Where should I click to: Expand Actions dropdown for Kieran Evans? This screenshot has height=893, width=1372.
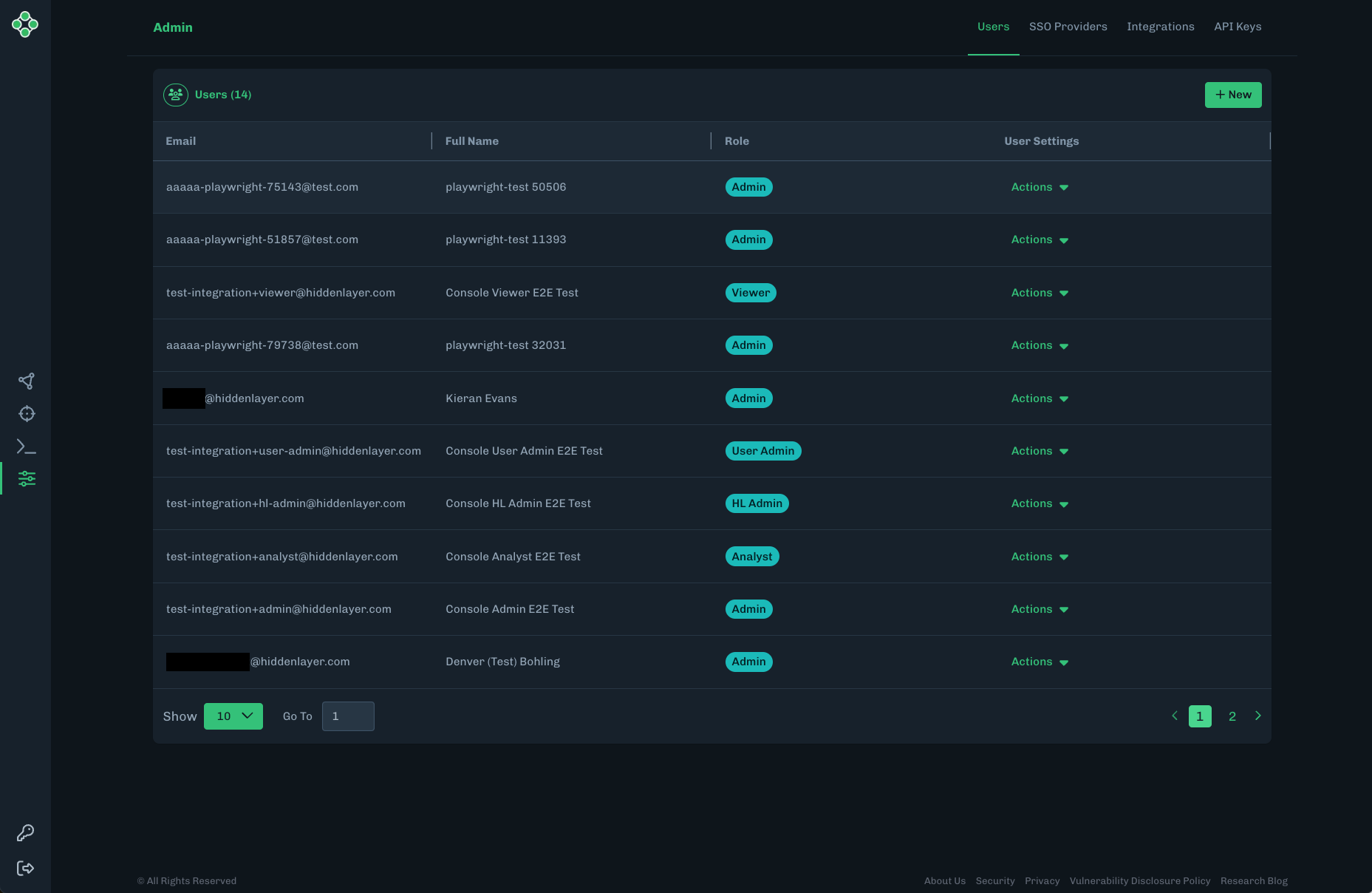1040,398
